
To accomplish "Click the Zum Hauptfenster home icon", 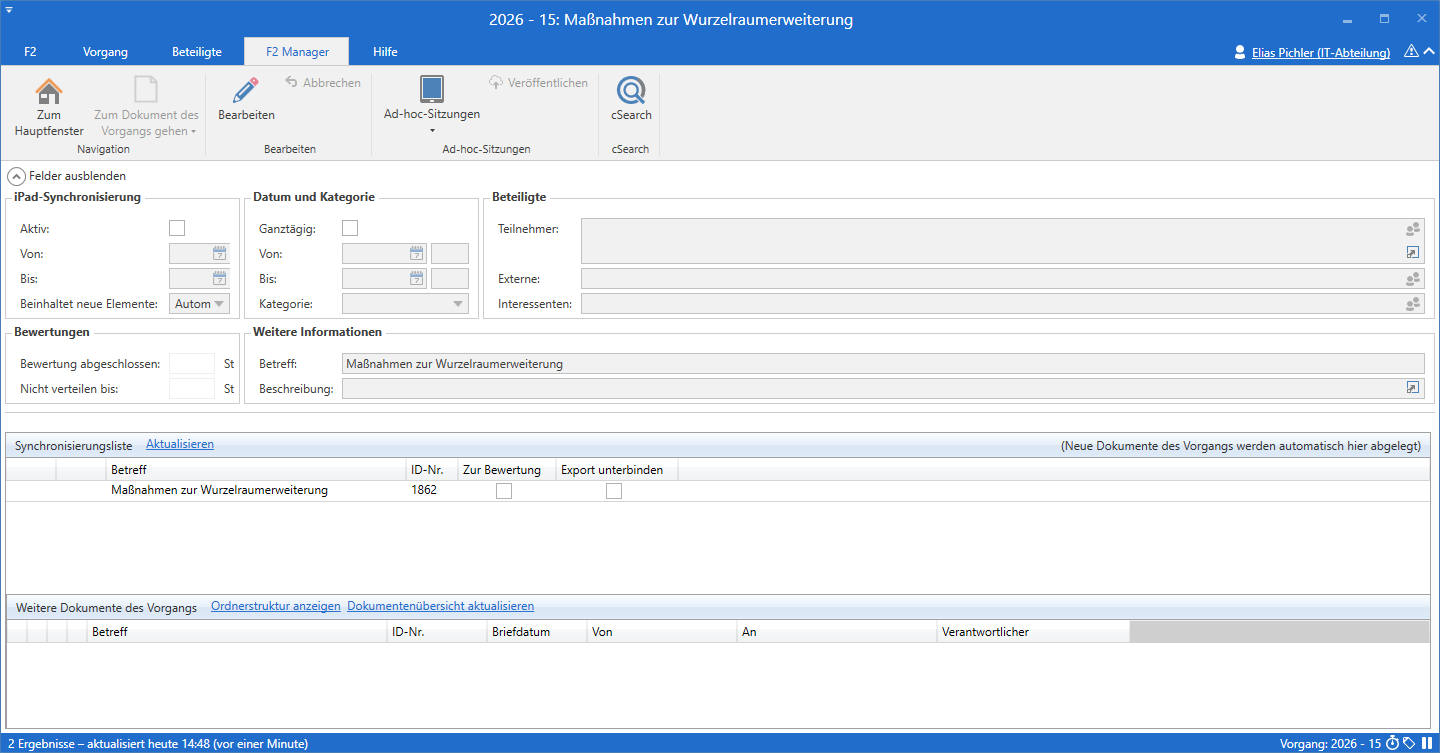I will pyautogui.click(x=48, y=92).
